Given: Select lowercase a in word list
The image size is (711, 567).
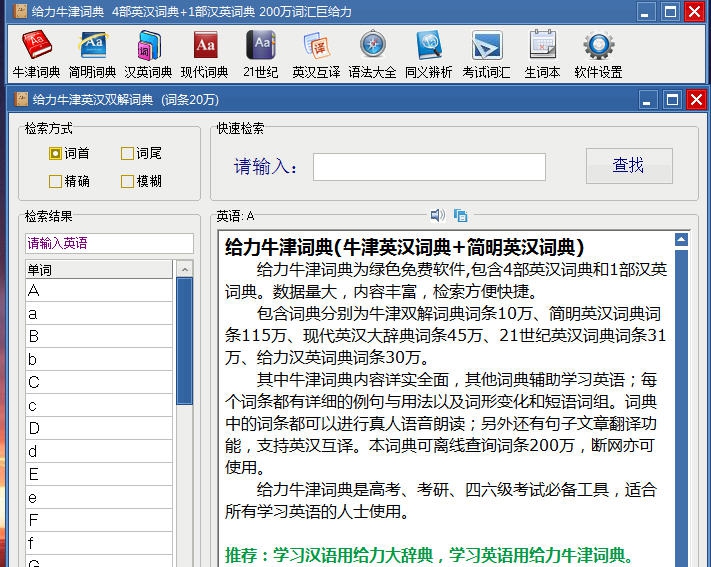Looking at the screenshot, I should pyautogui.click(x=99, y=313).
